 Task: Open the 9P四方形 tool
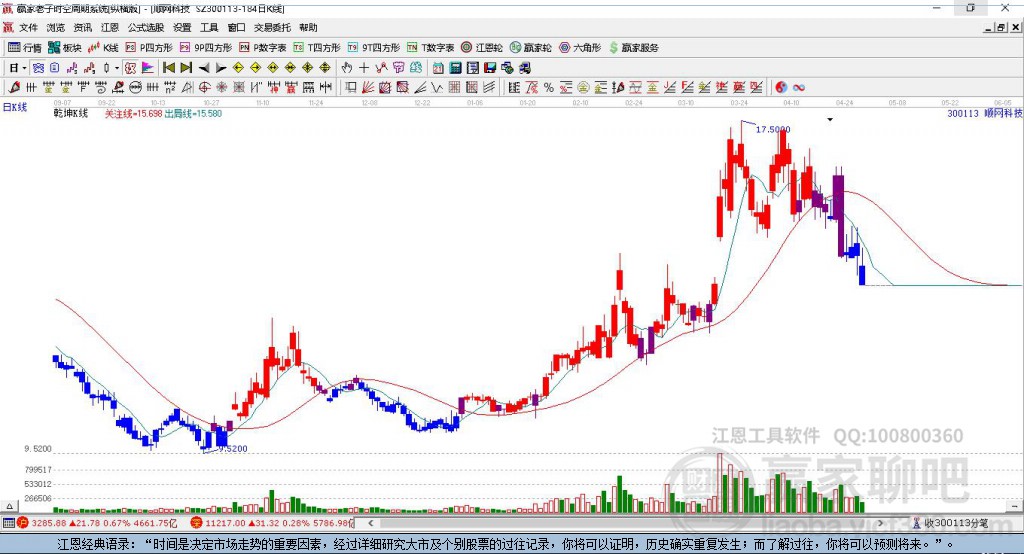(x=206, y=48)
